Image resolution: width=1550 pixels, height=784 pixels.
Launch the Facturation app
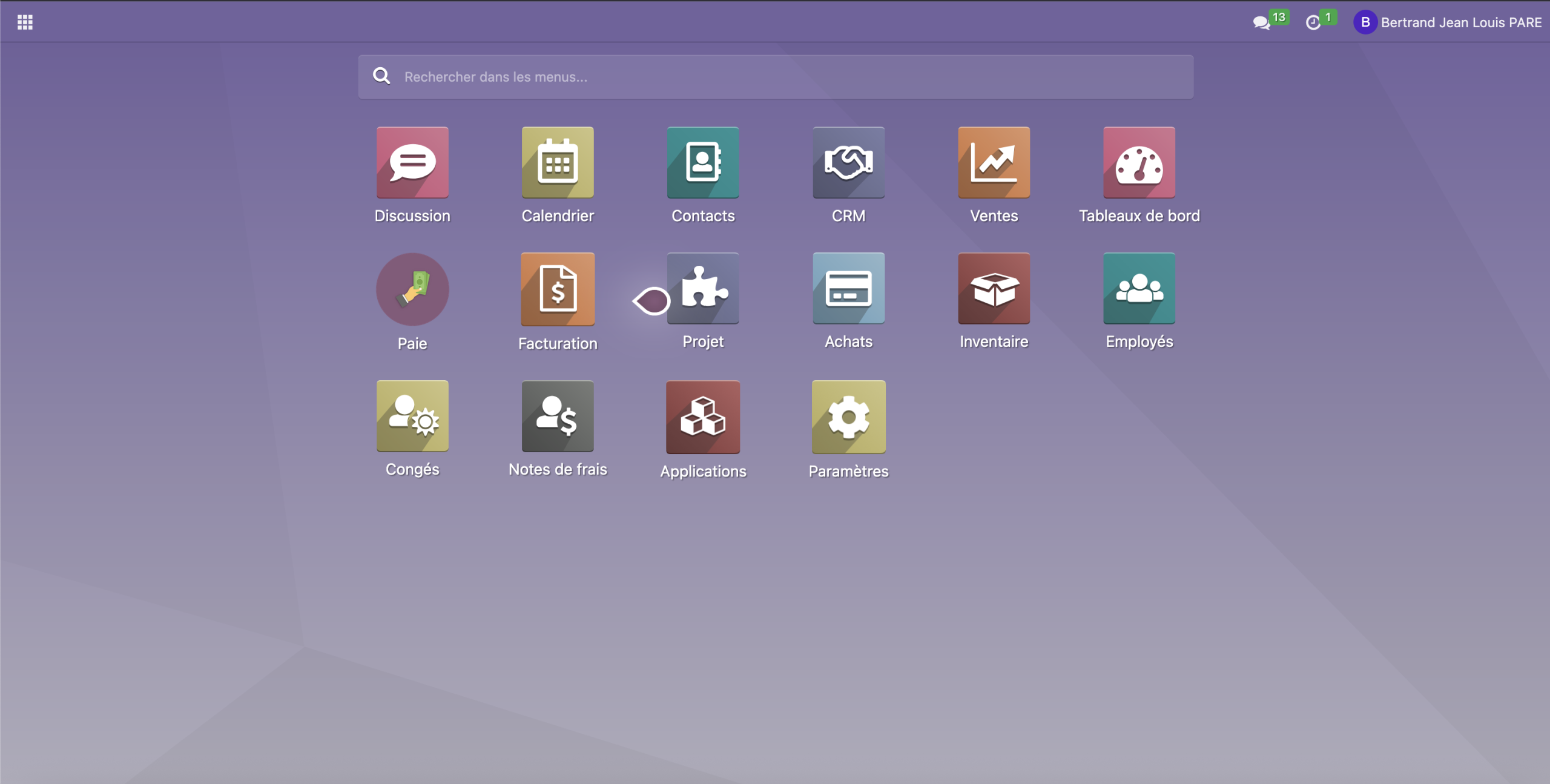pyautogui.click(x=558, y=289)
